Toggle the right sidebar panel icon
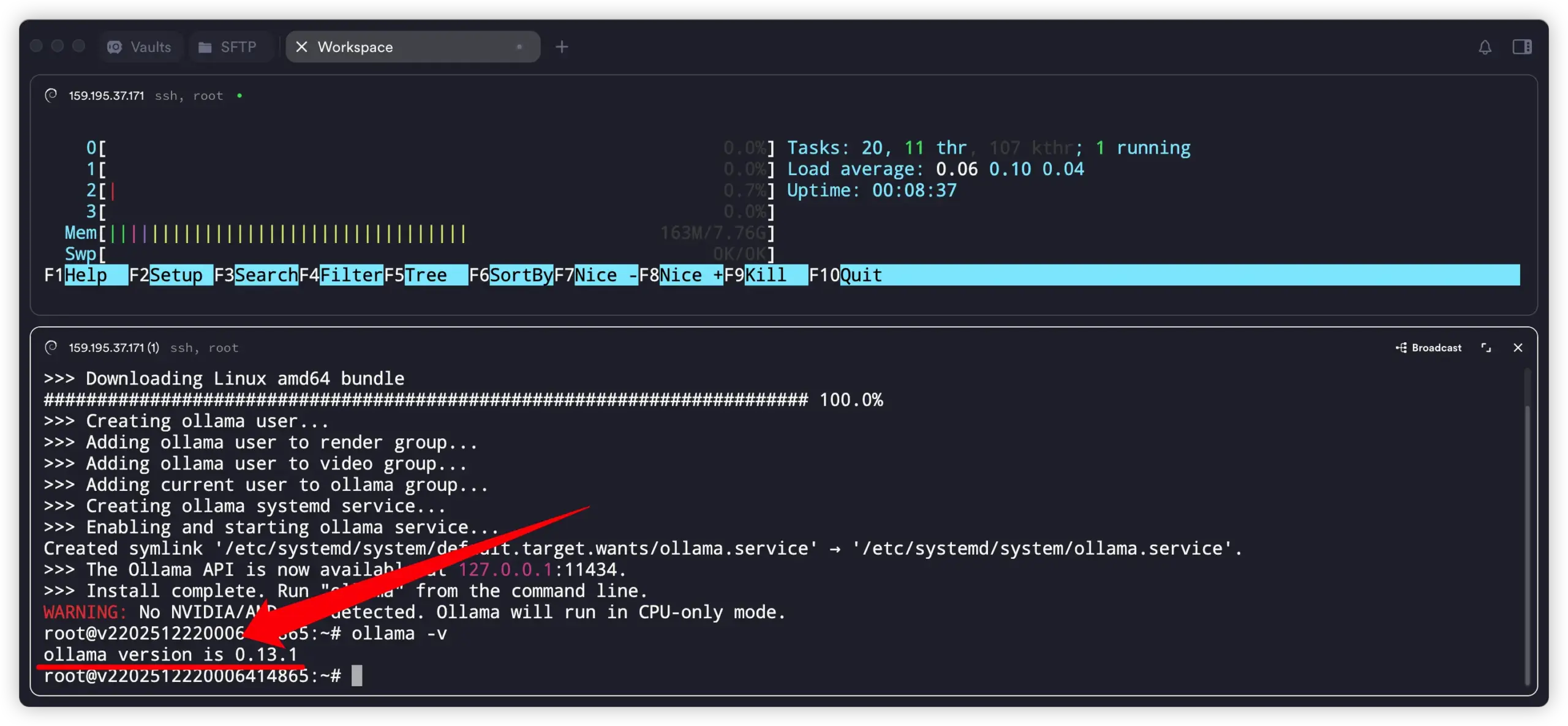The image size is (1568, 726). (x=1522, y=47)
